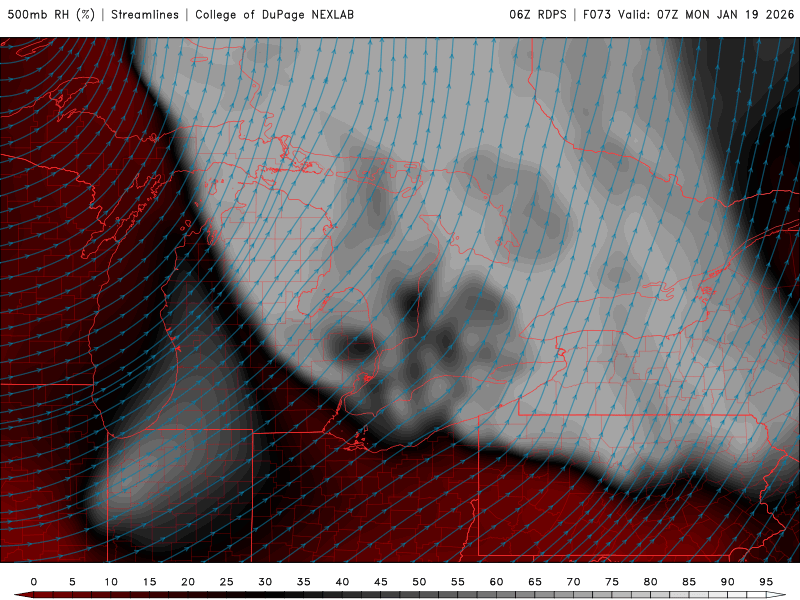Click the colorbar label "55"

click(x=458, y=582)
